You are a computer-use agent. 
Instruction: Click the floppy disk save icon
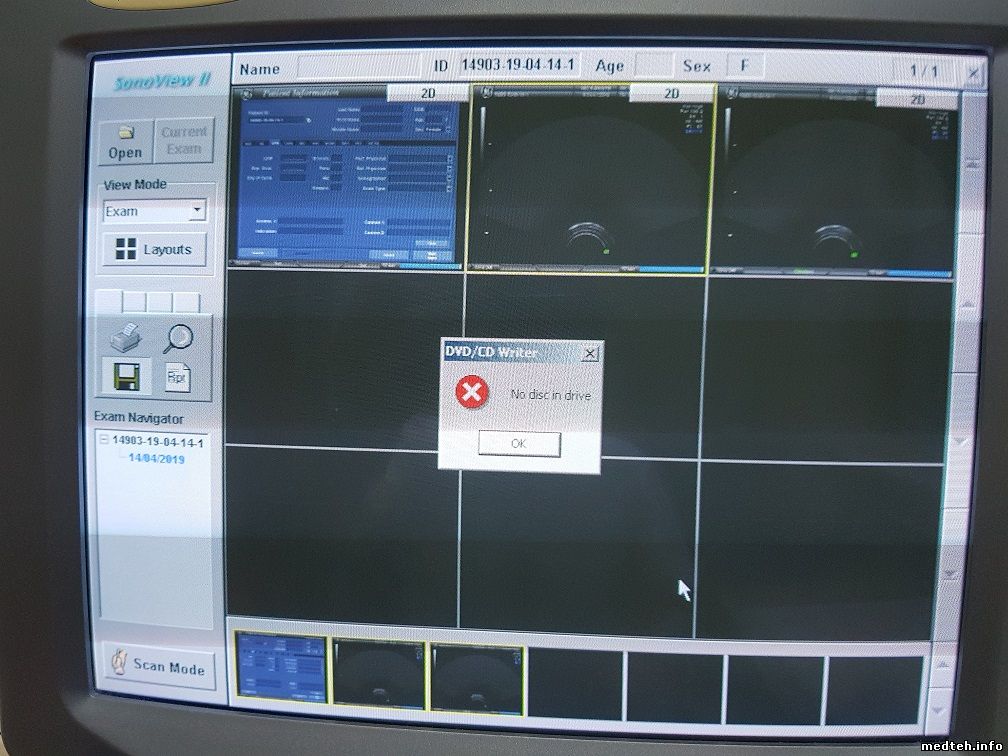128,376
